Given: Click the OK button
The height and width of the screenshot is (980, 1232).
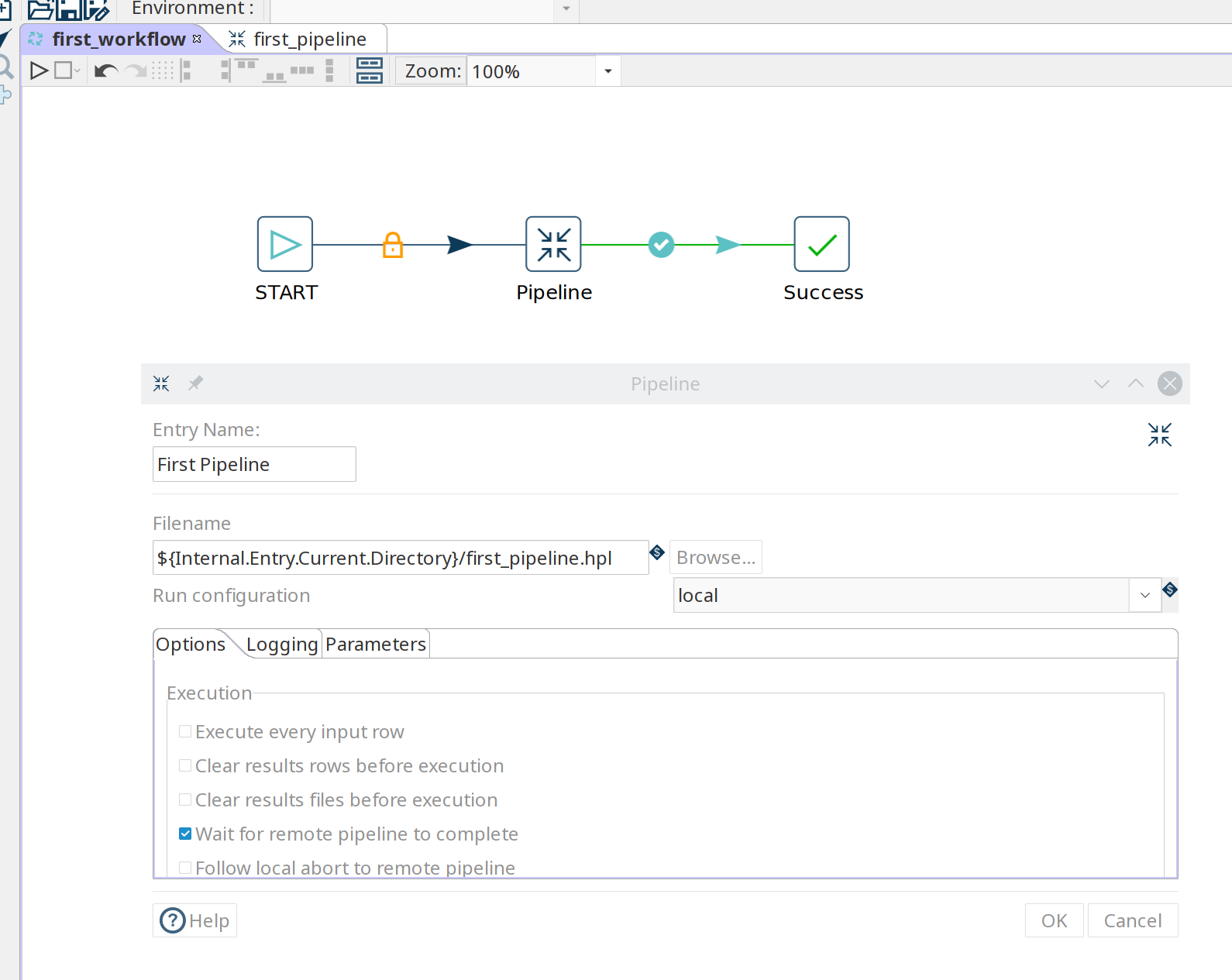Looking at the screenshot, I should point(1054,920).
